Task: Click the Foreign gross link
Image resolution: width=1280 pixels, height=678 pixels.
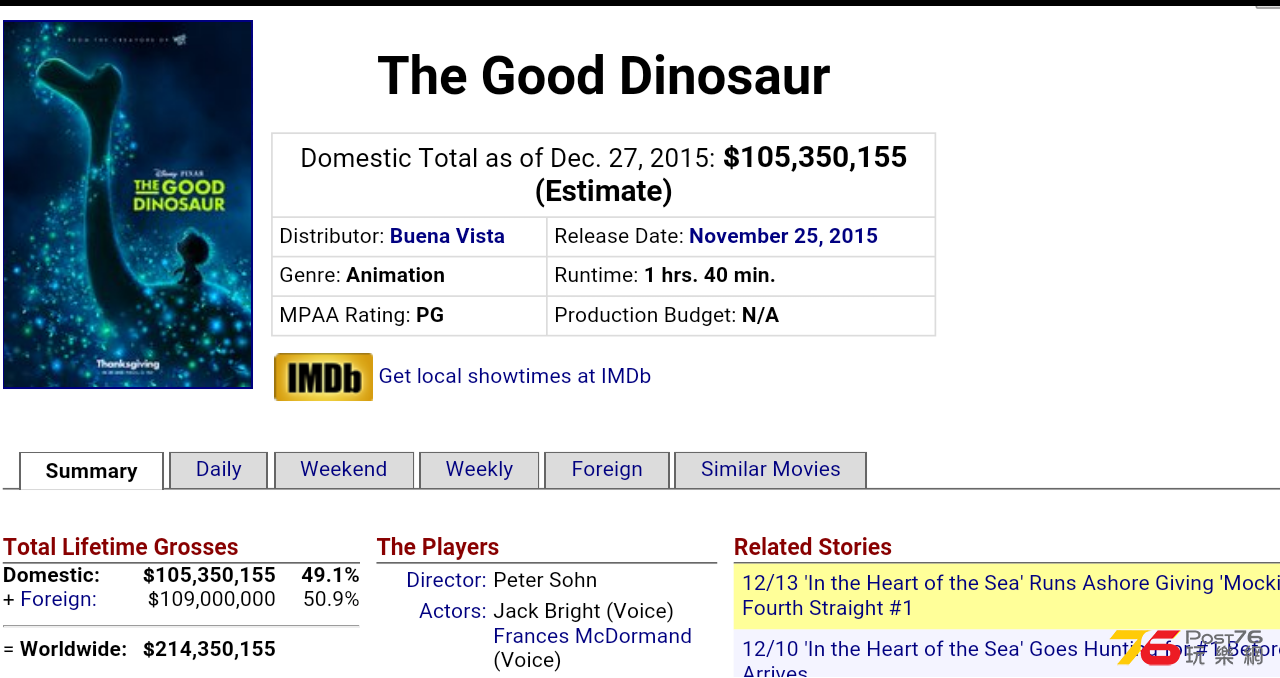Action: pyautogui.click(x=58, y=599)
